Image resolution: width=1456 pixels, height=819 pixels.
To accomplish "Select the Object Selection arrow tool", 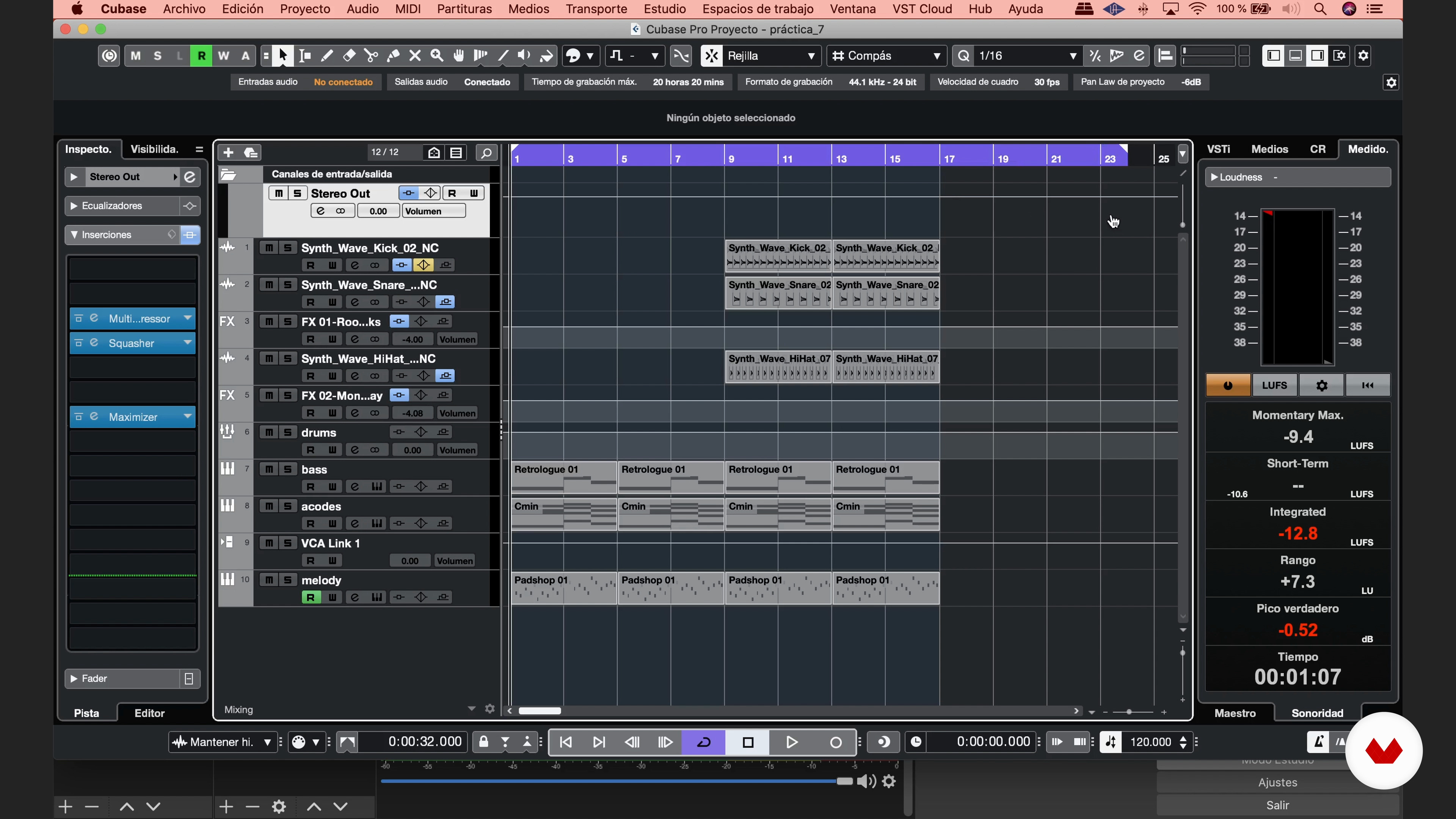I will click(282, 55).
